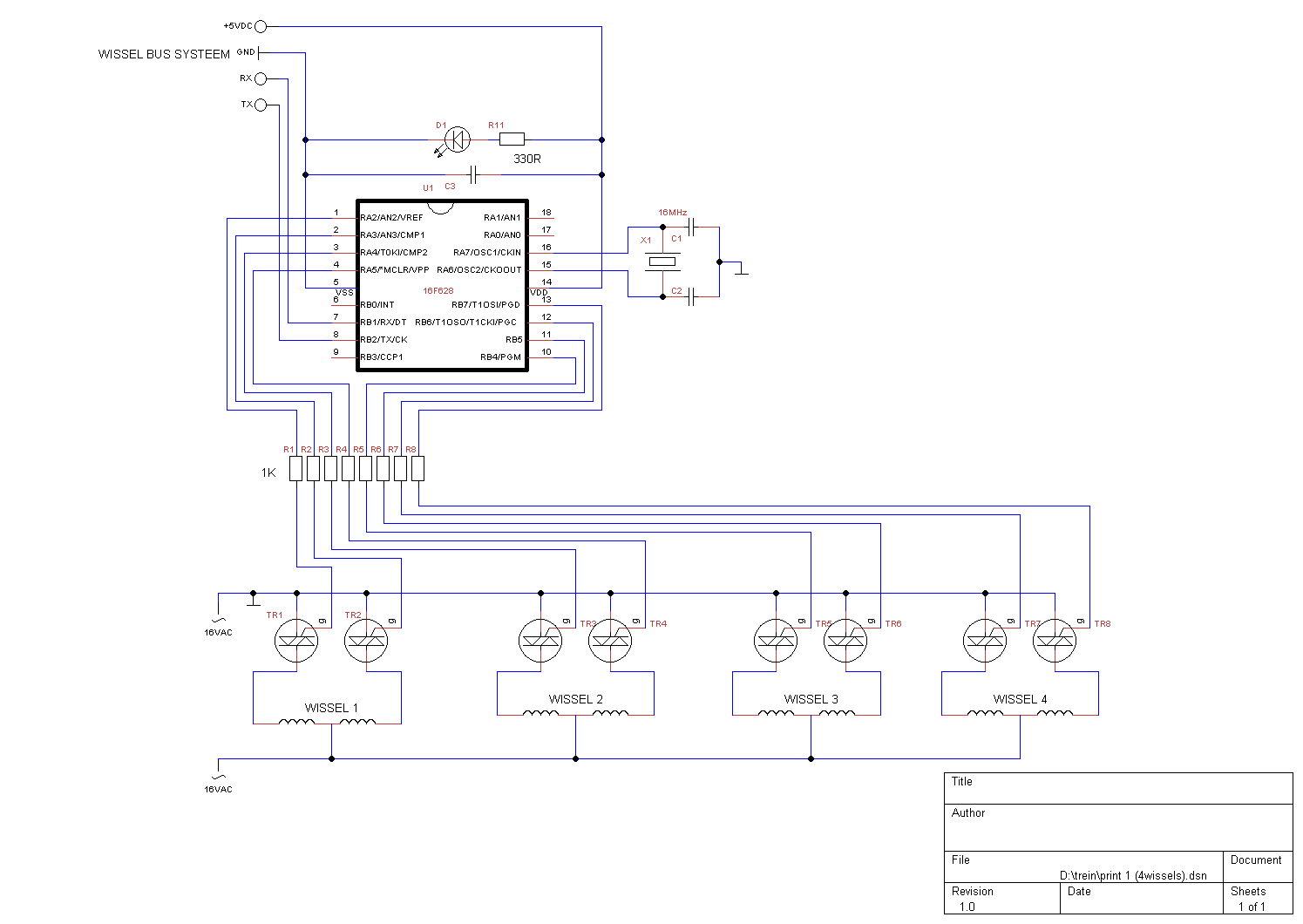Click the R11 330R resistor
The image size is (1303, 924).
pyautogui.click(x=512, y=139)
